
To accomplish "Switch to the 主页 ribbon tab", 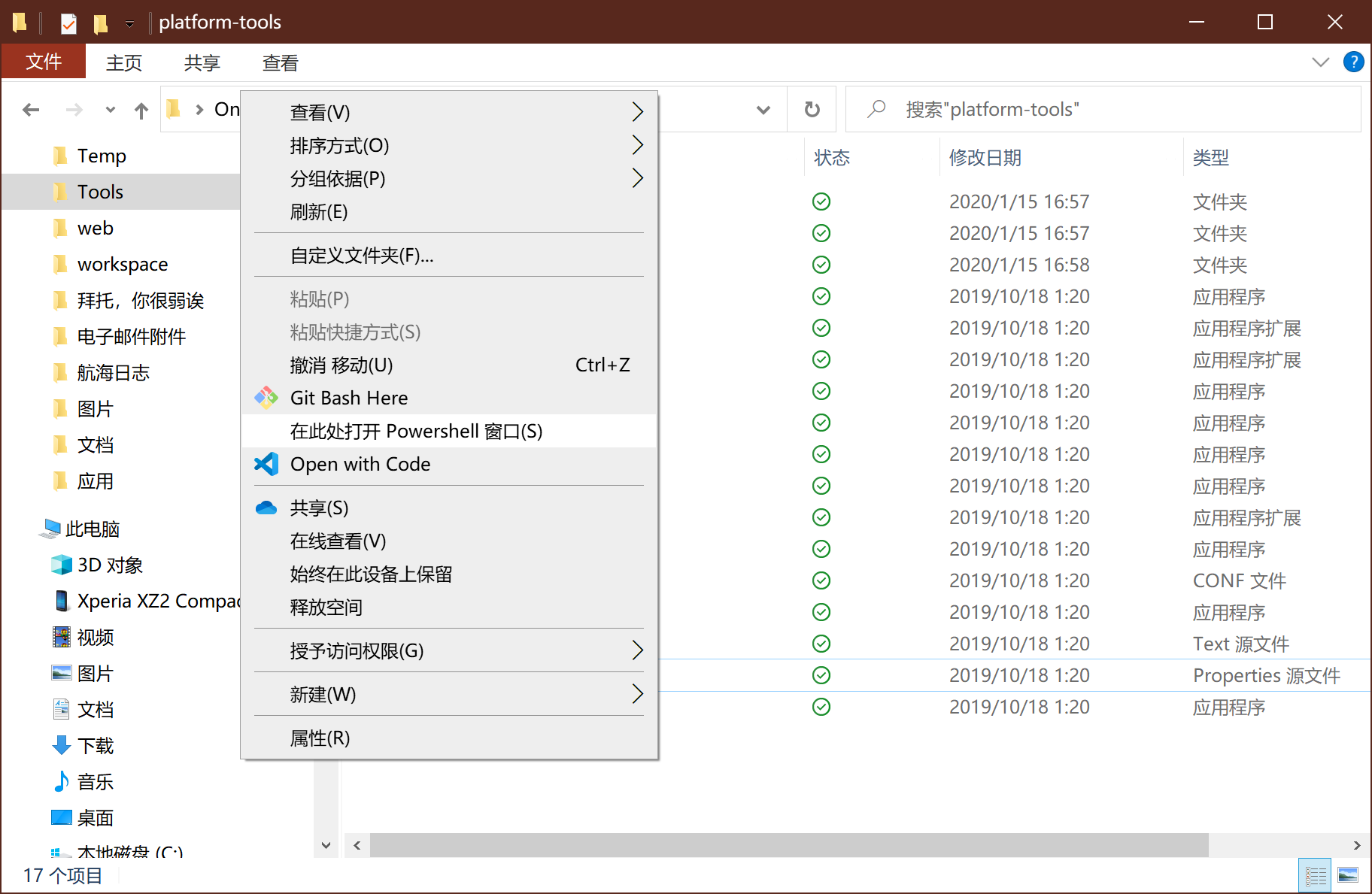I will pos(124,62).
